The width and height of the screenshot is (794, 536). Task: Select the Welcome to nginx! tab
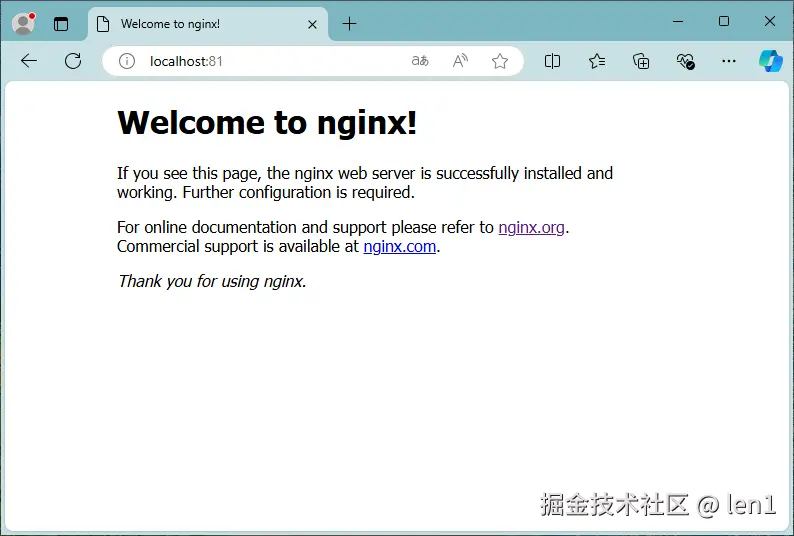point(208,24)
